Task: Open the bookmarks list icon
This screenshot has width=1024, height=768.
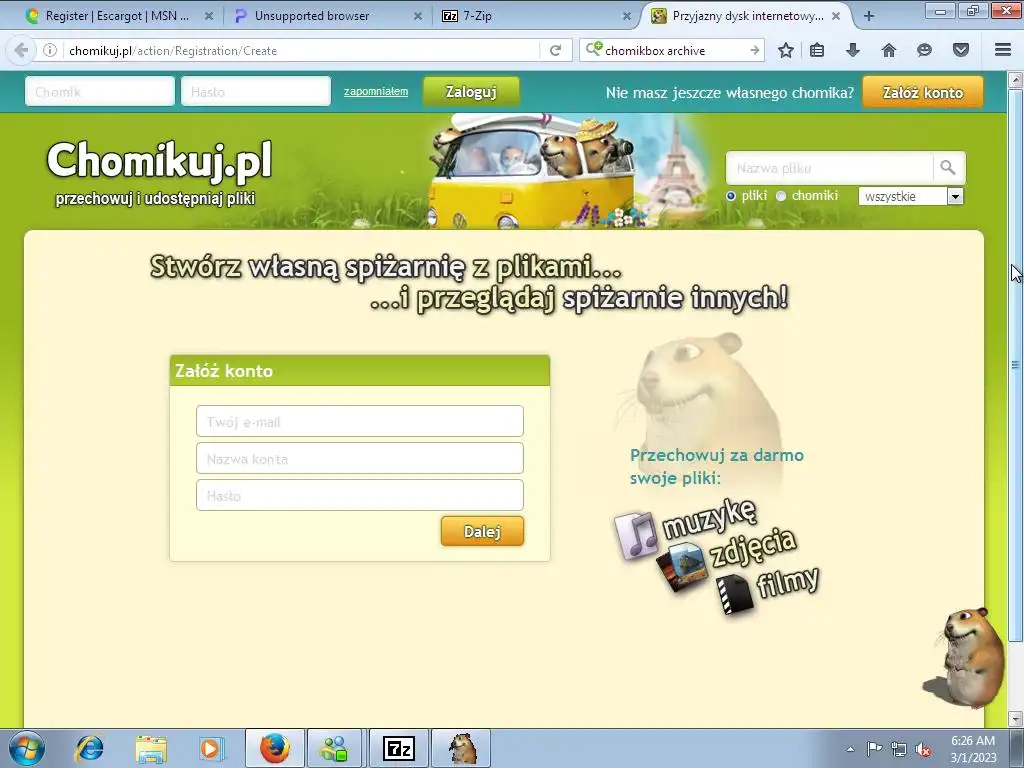Action: pyautogui.click(x=817, y=50)
